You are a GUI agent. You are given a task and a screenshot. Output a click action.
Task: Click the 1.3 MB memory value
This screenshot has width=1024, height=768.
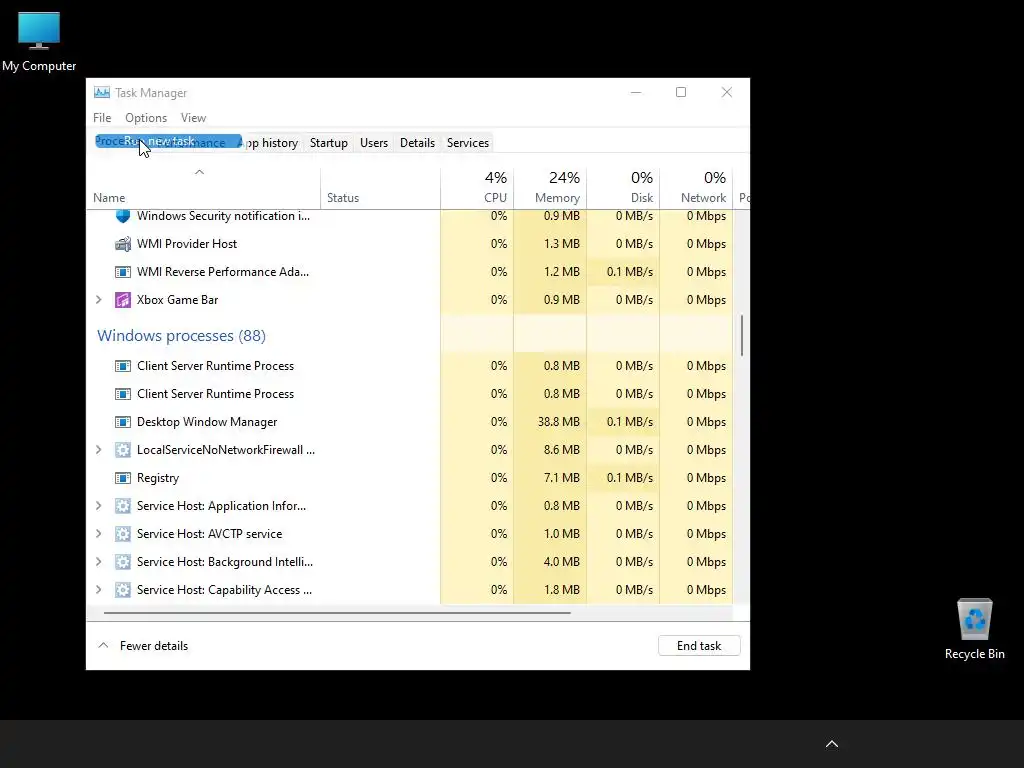pyautogui.click(x=562, y=244)
